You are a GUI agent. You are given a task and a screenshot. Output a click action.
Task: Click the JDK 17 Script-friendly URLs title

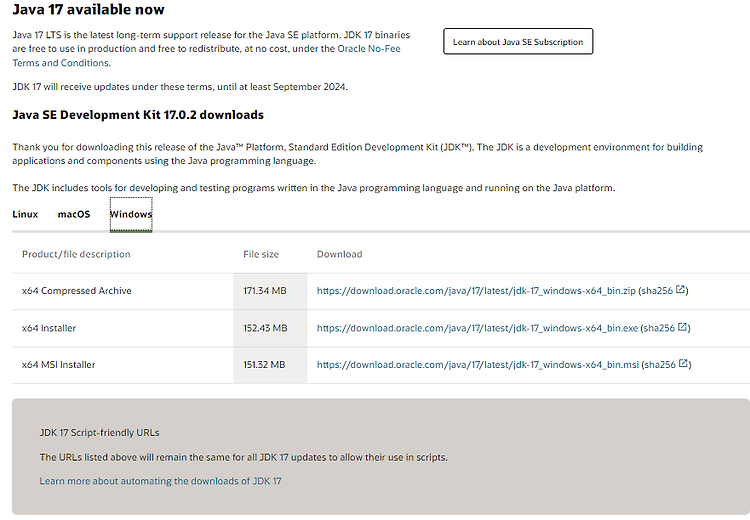pos(99,432)
